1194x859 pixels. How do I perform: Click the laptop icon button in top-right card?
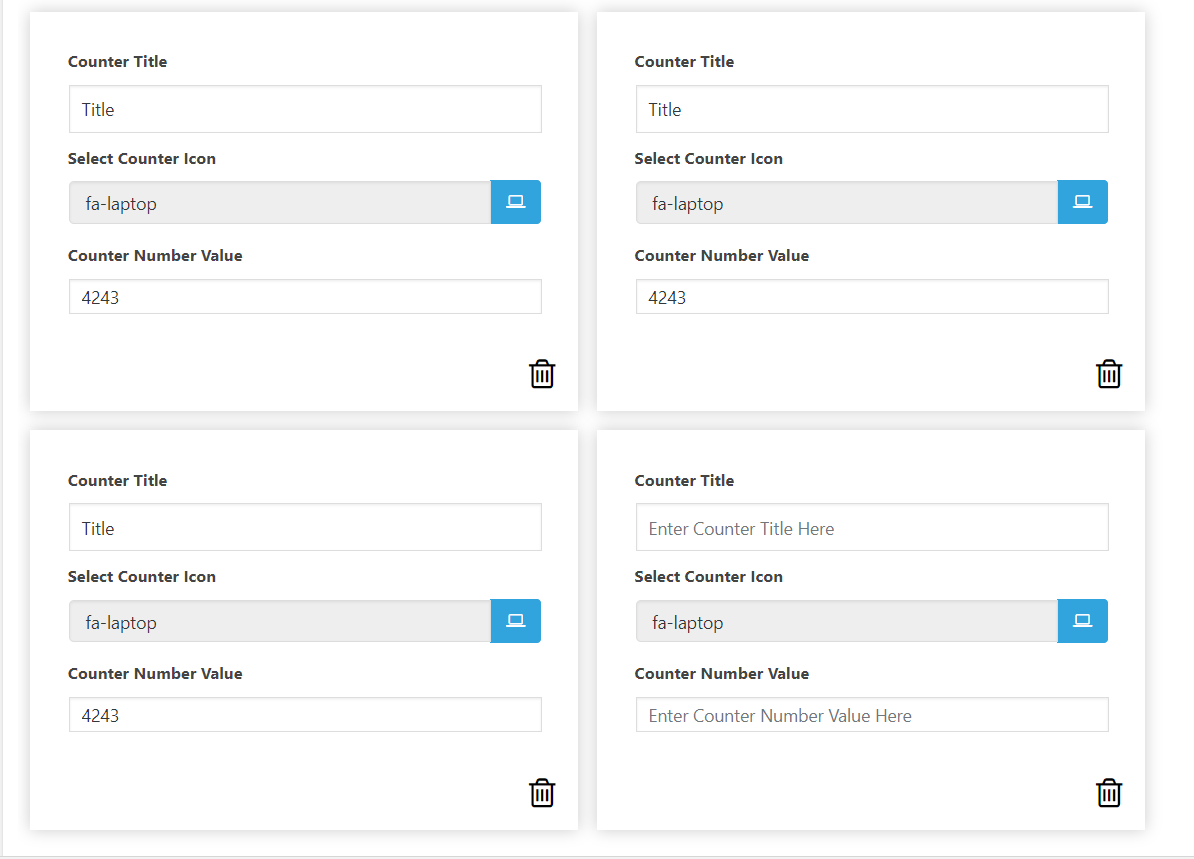coord(1083,202)
